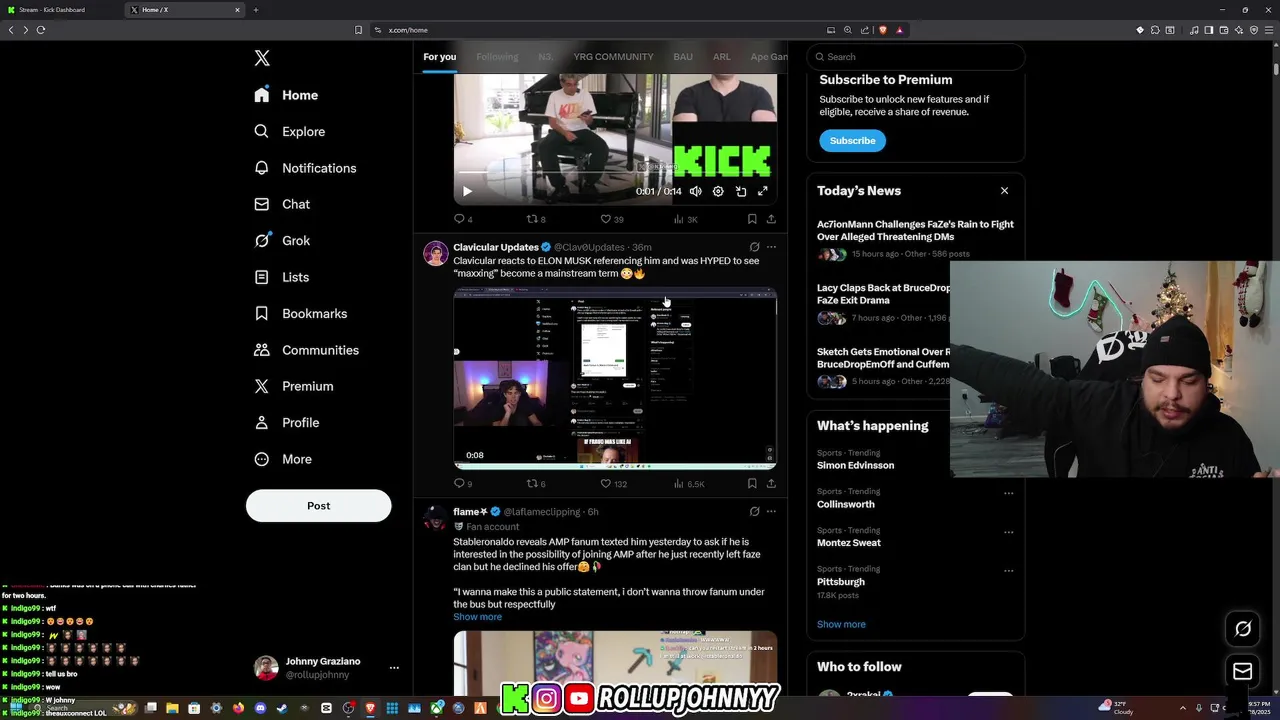Open Montez Sweat trending topic
This screenshot has height=720, width=1280.
click(849, 543)
